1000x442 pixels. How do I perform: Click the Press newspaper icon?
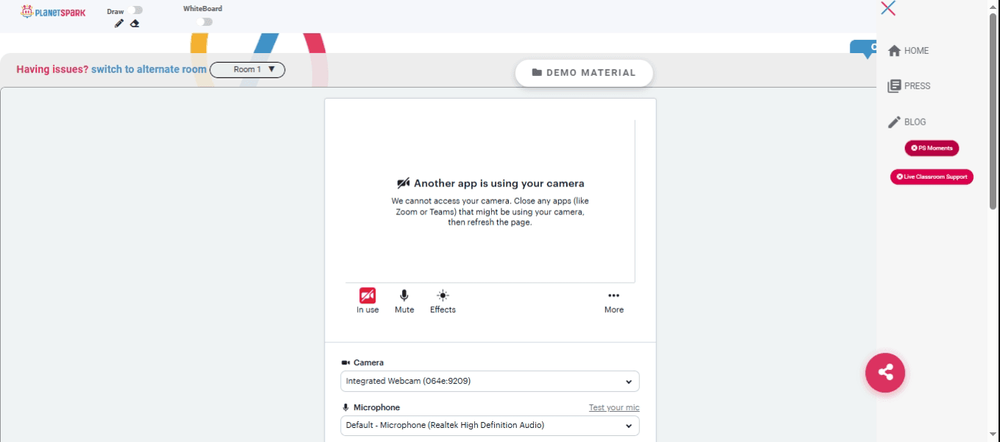coord(894,86)
